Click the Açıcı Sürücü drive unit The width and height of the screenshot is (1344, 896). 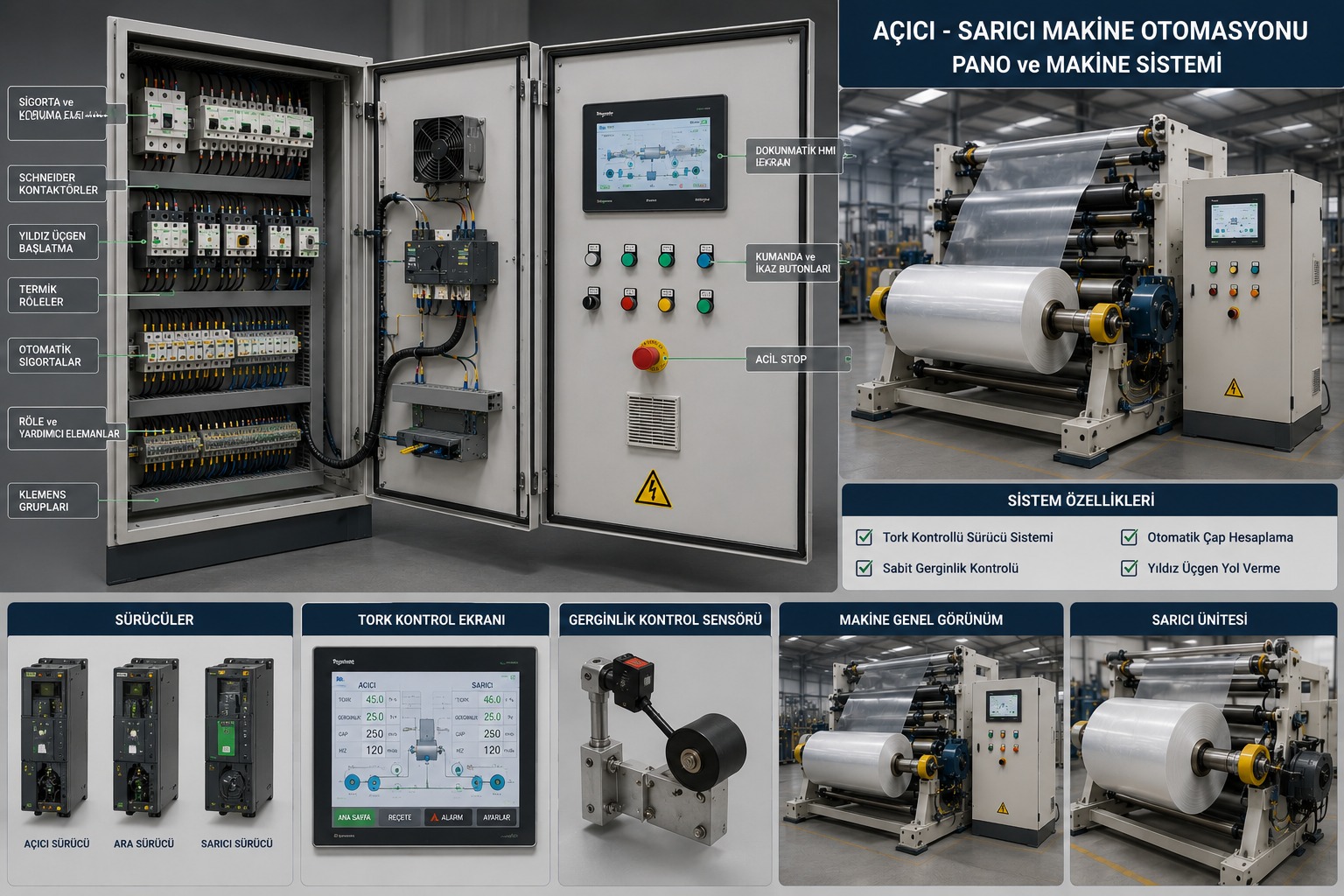coord(54,738)
